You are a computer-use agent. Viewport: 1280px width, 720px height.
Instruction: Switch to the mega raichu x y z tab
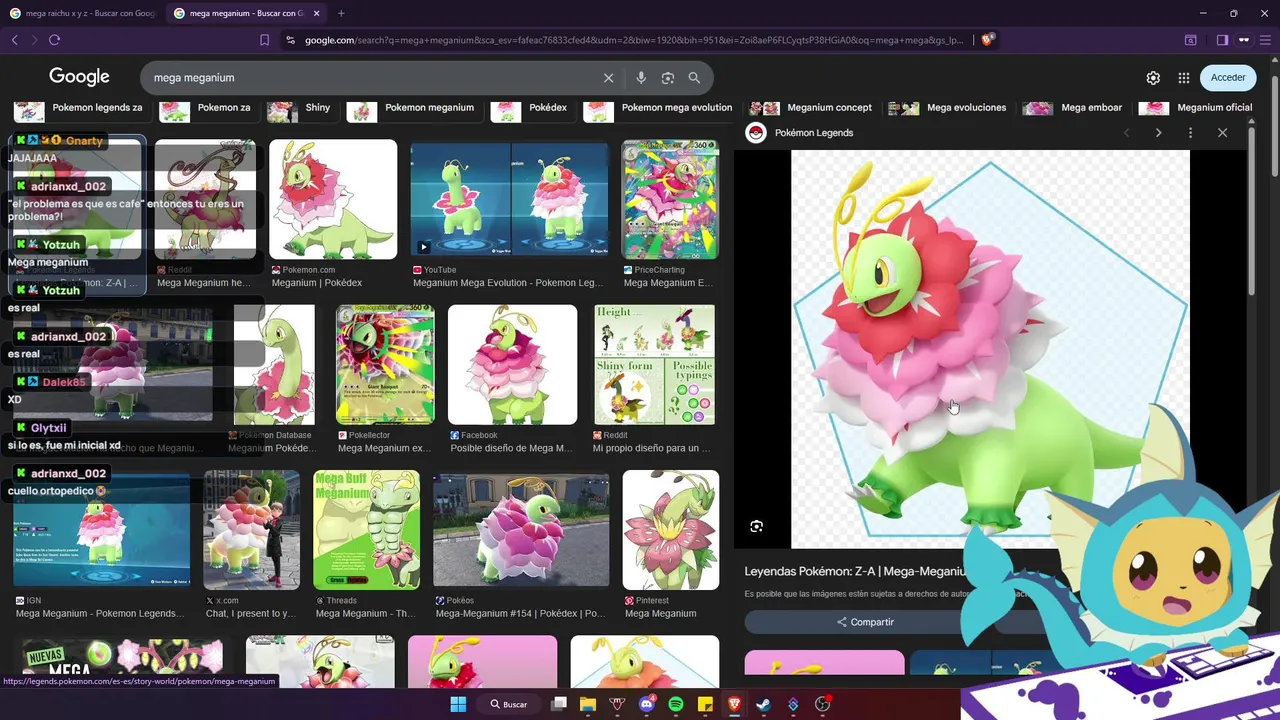[82, 13]
